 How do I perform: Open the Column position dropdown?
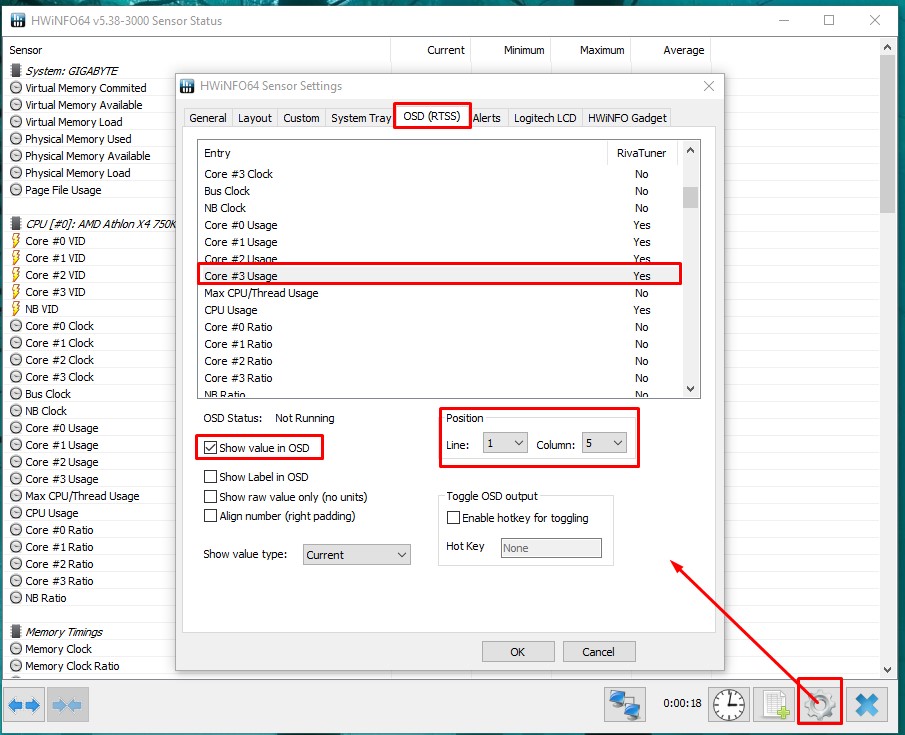tap(604, 443)
